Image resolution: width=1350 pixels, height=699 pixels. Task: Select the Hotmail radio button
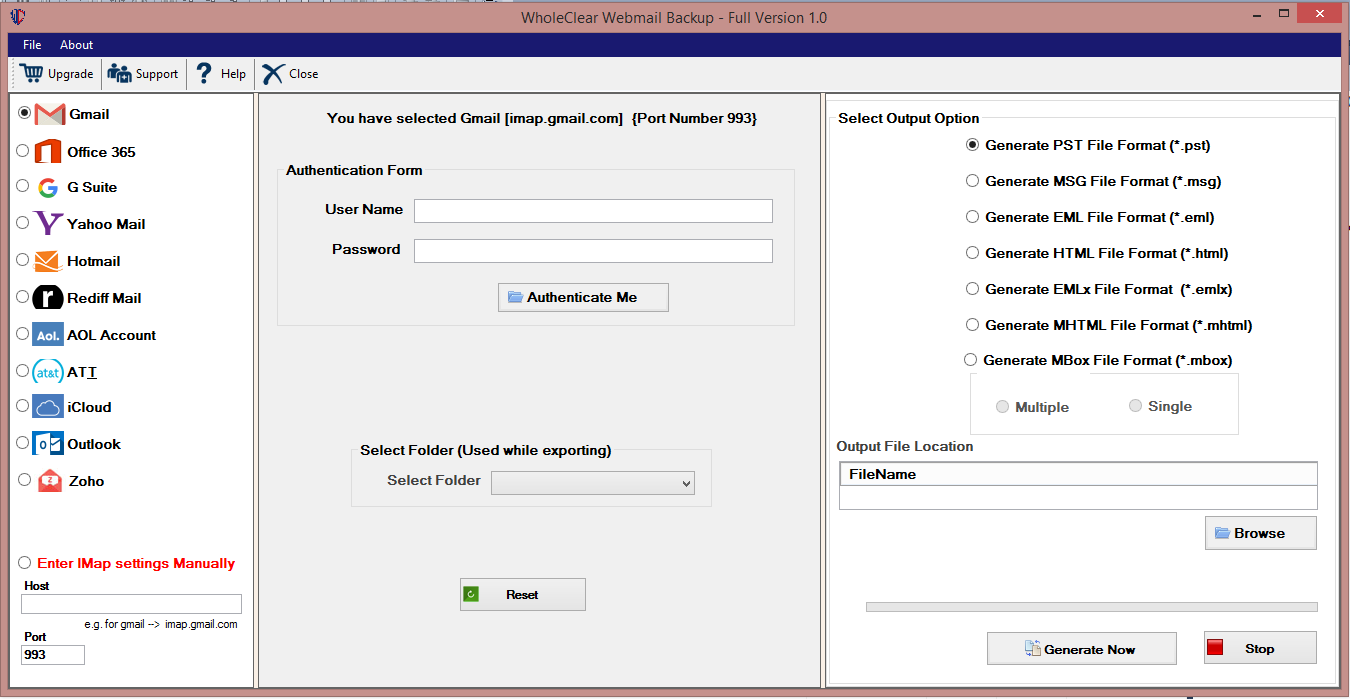pyautogui.click(x=23, y=260)
